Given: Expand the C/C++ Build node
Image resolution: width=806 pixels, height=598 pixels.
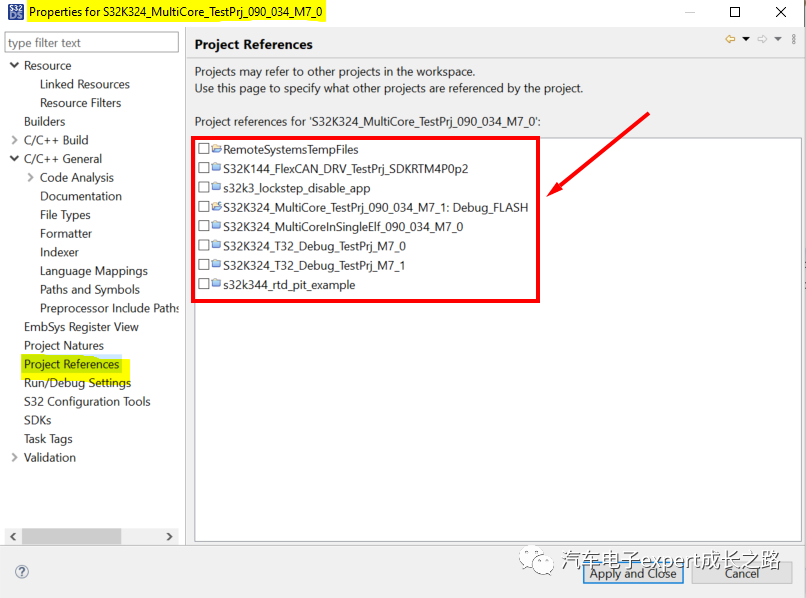Looking at the screenshot, I should tap(14, 140).
